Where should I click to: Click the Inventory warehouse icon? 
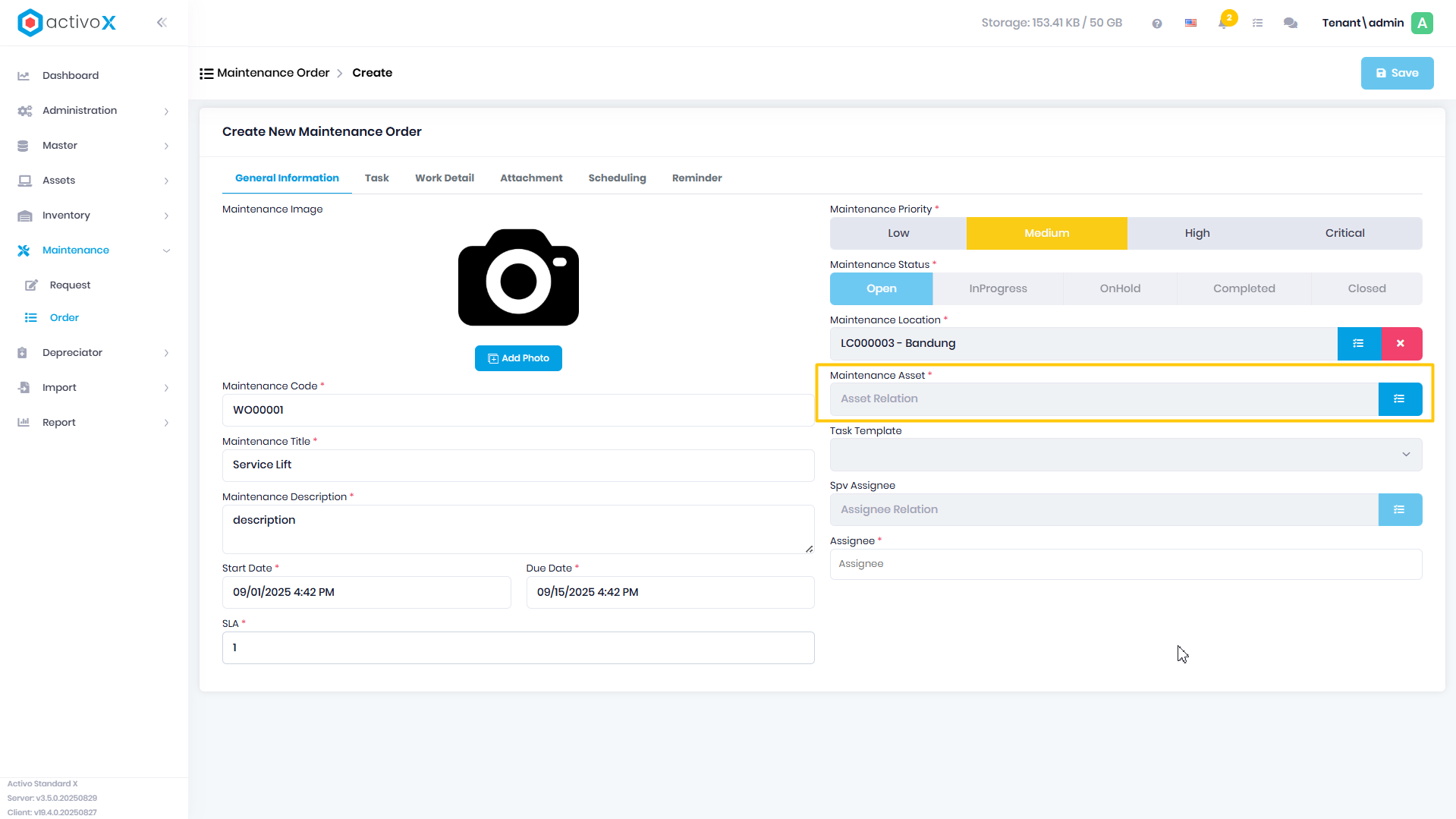[x=24, y=216]
